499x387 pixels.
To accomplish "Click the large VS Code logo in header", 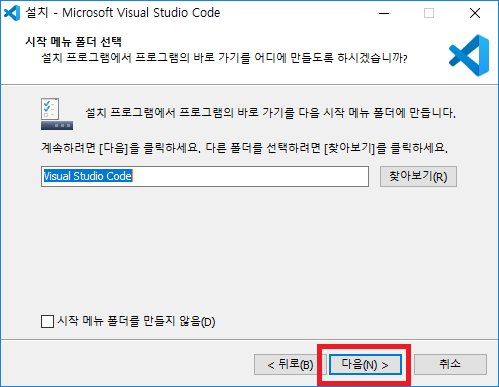I will (x=469, y=56).
